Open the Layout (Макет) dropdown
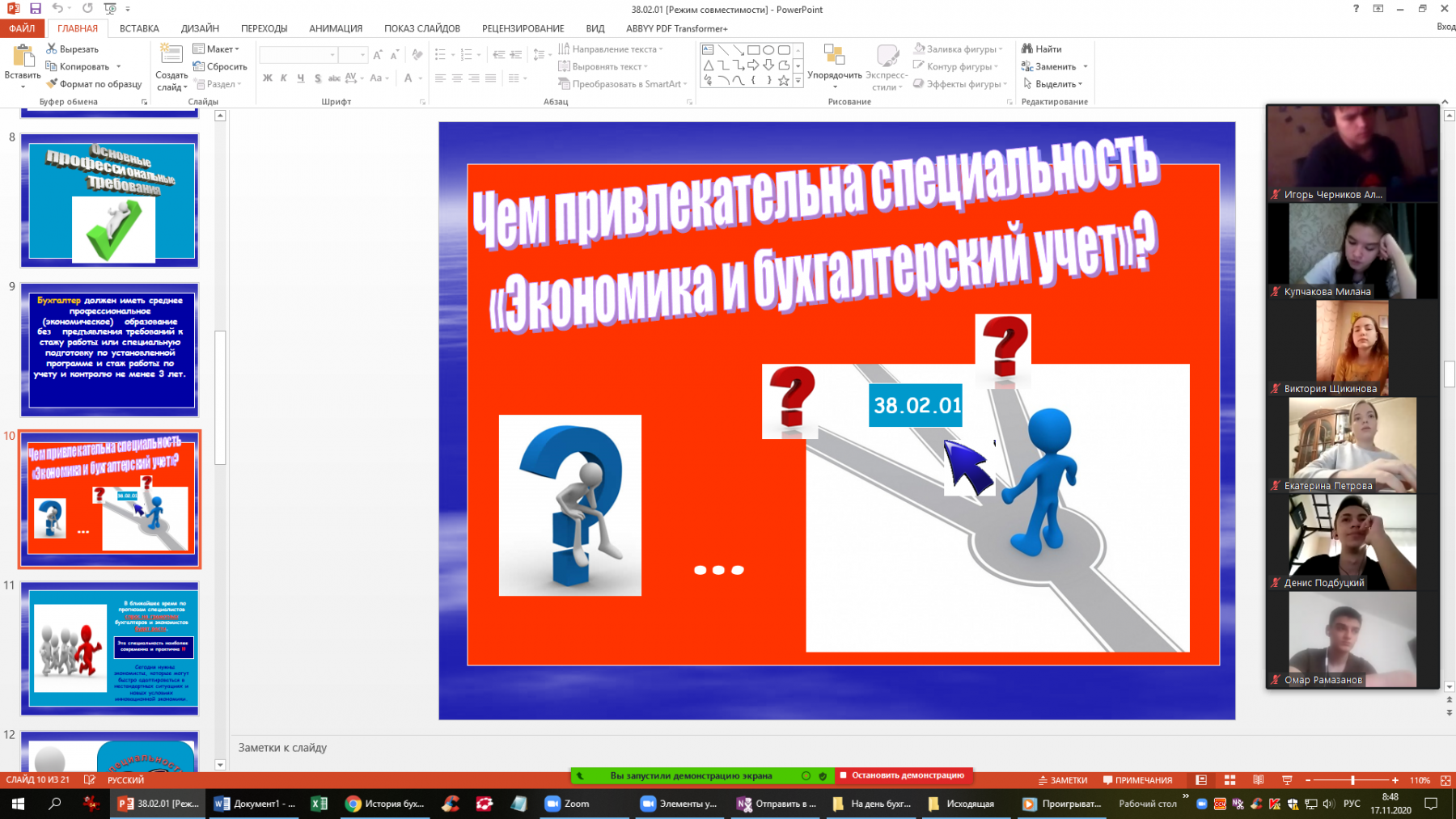 [x=216, y=49]
